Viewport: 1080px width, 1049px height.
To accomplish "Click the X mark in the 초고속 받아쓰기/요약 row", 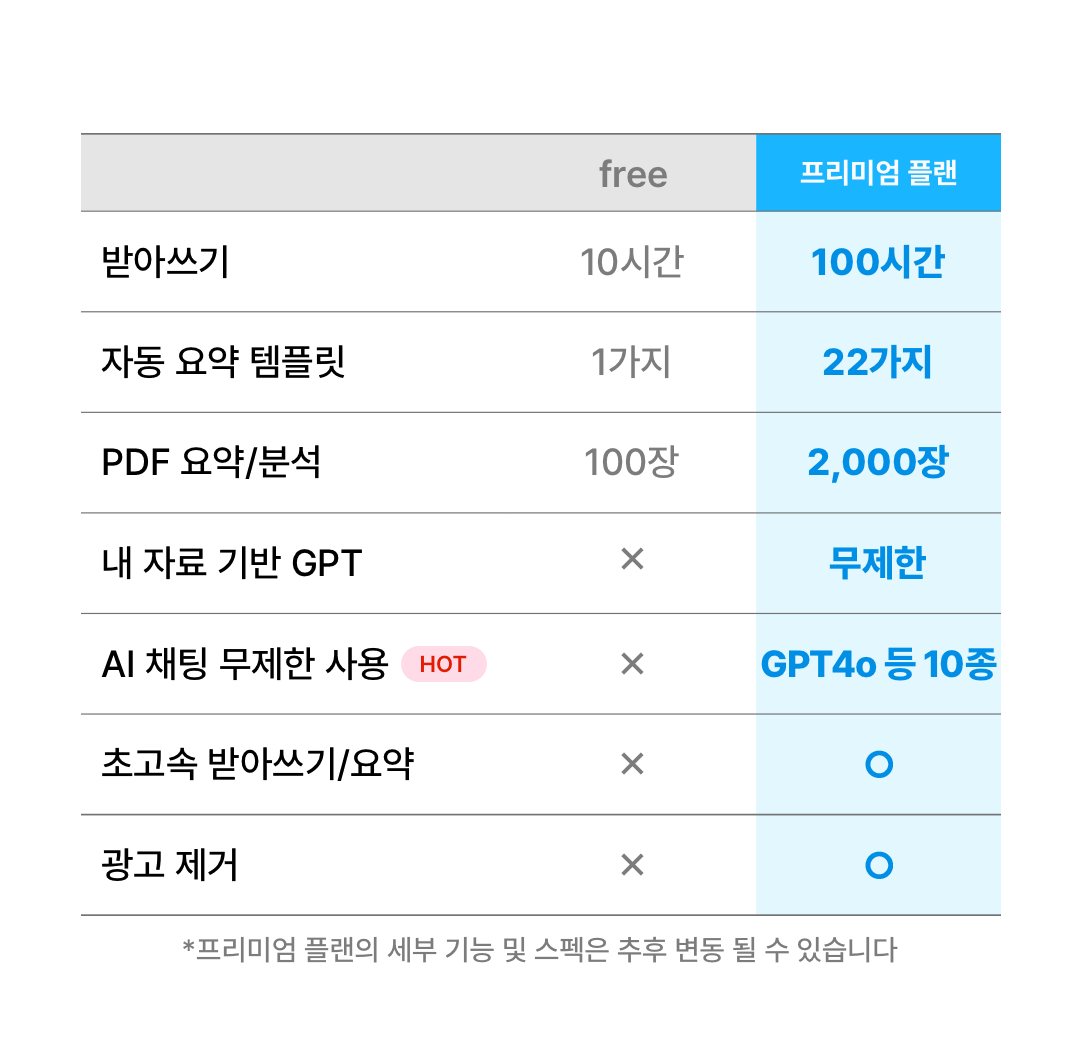I will pyautogui.click(x=632, y=764).
